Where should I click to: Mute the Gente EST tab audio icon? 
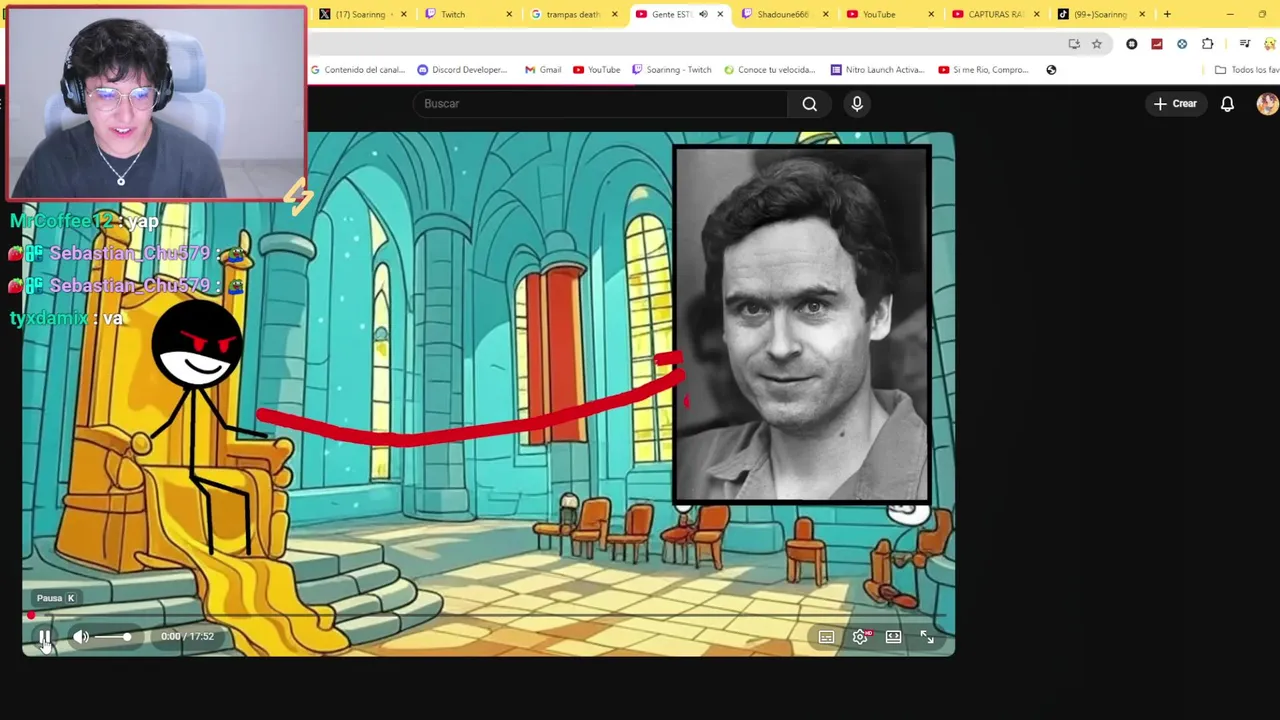703,14
